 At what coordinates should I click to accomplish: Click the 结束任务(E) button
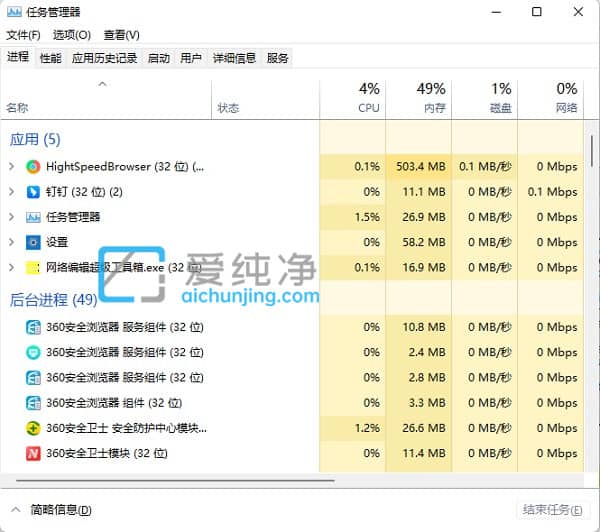553,510
